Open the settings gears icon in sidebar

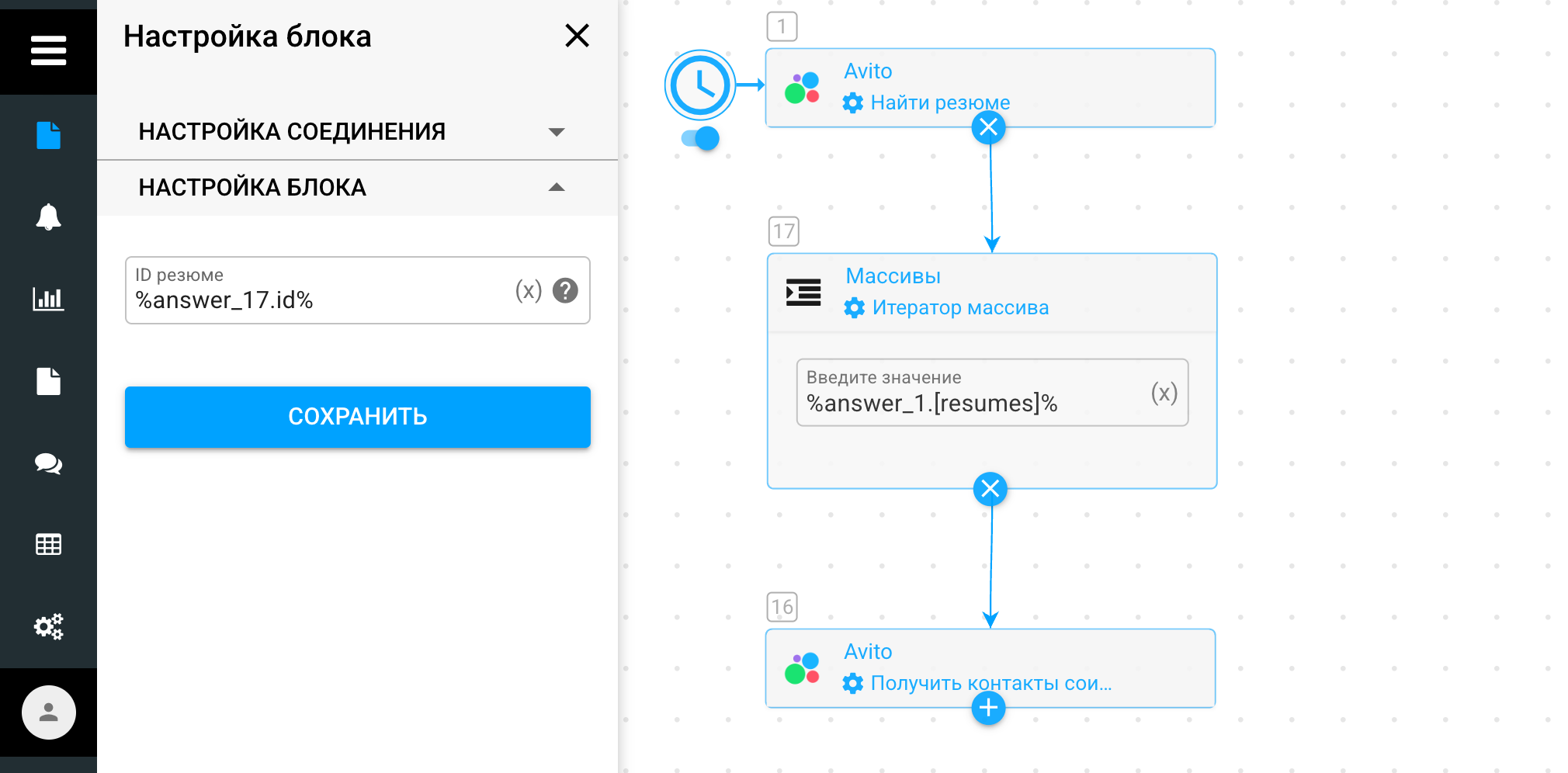(x=48, y=626)
